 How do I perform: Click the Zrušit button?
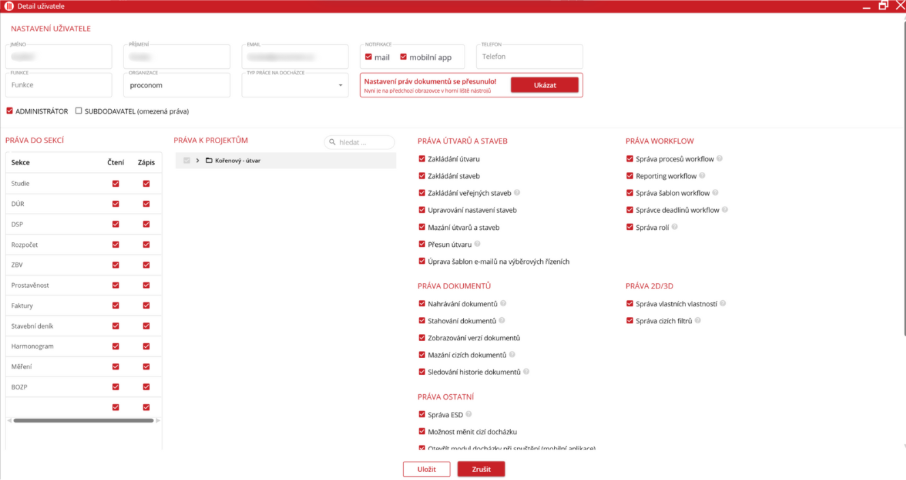tap(481, 469)
